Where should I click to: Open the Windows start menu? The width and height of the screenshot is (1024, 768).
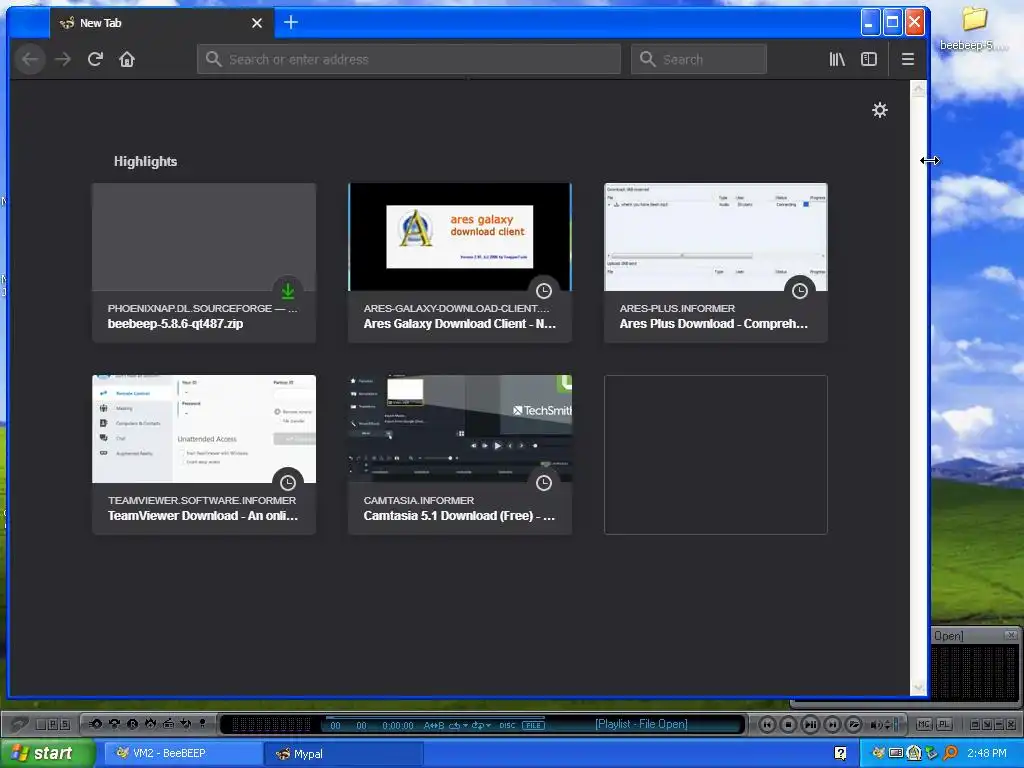coord(47,754)
